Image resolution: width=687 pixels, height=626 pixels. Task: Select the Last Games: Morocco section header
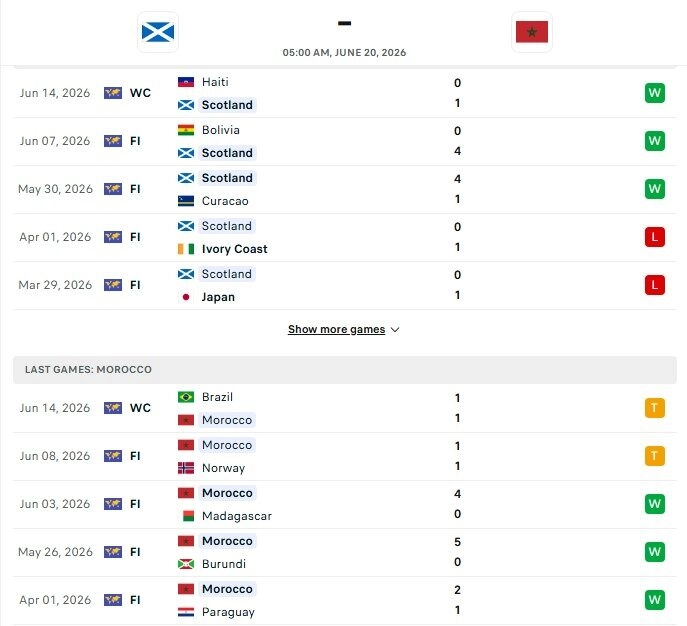point(345,370)
